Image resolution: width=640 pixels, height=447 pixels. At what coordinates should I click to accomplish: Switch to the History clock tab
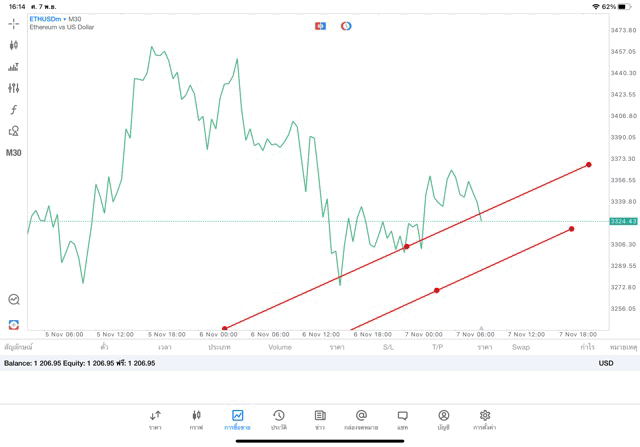pos(279,419)
